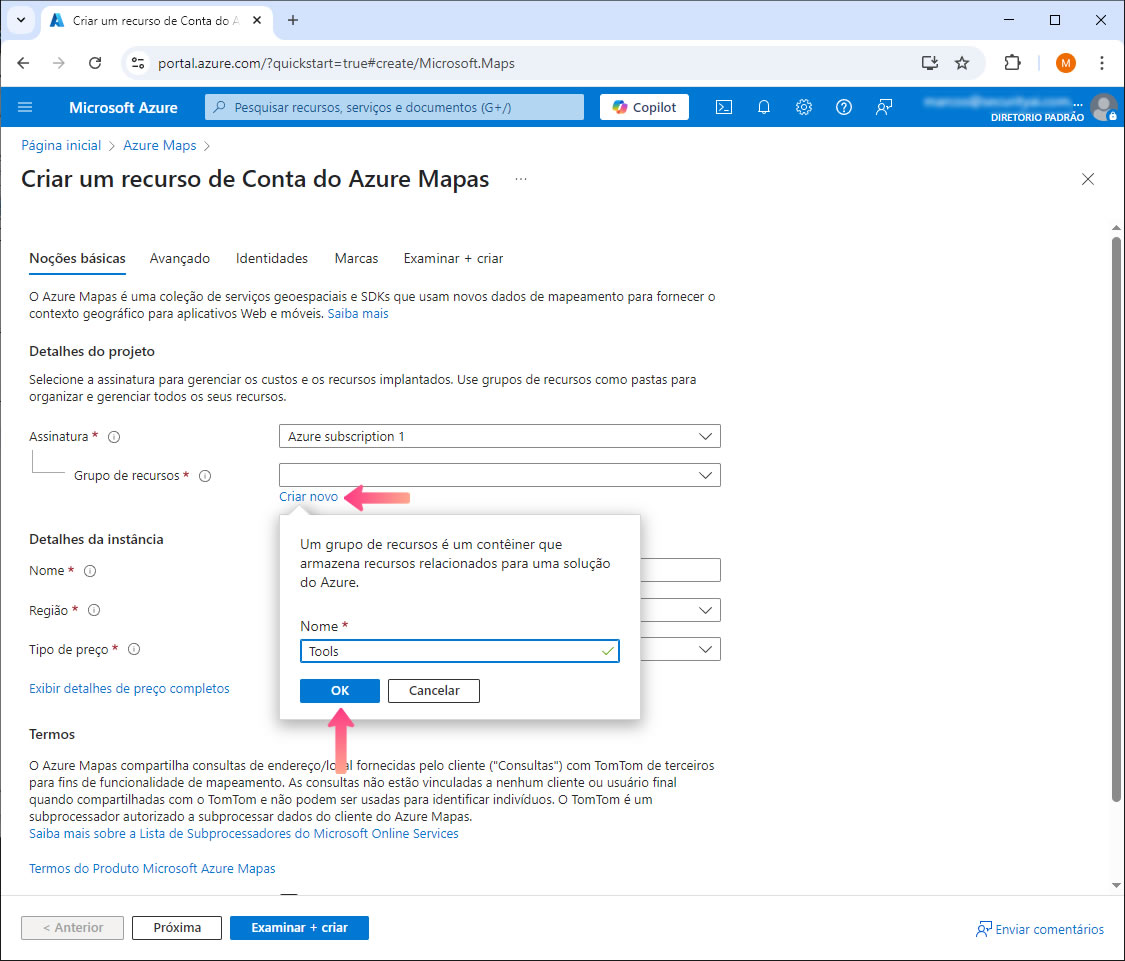Open the feedback icon in the top bar
This screenshot has height=961, width=1125.
click(x=884, y=107)
